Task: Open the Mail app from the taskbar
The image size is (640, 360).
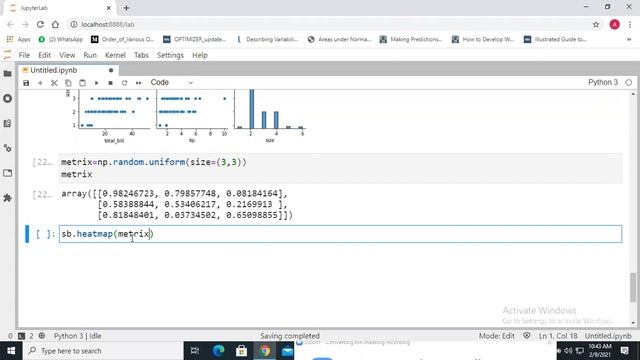Action: coord(287,351)
